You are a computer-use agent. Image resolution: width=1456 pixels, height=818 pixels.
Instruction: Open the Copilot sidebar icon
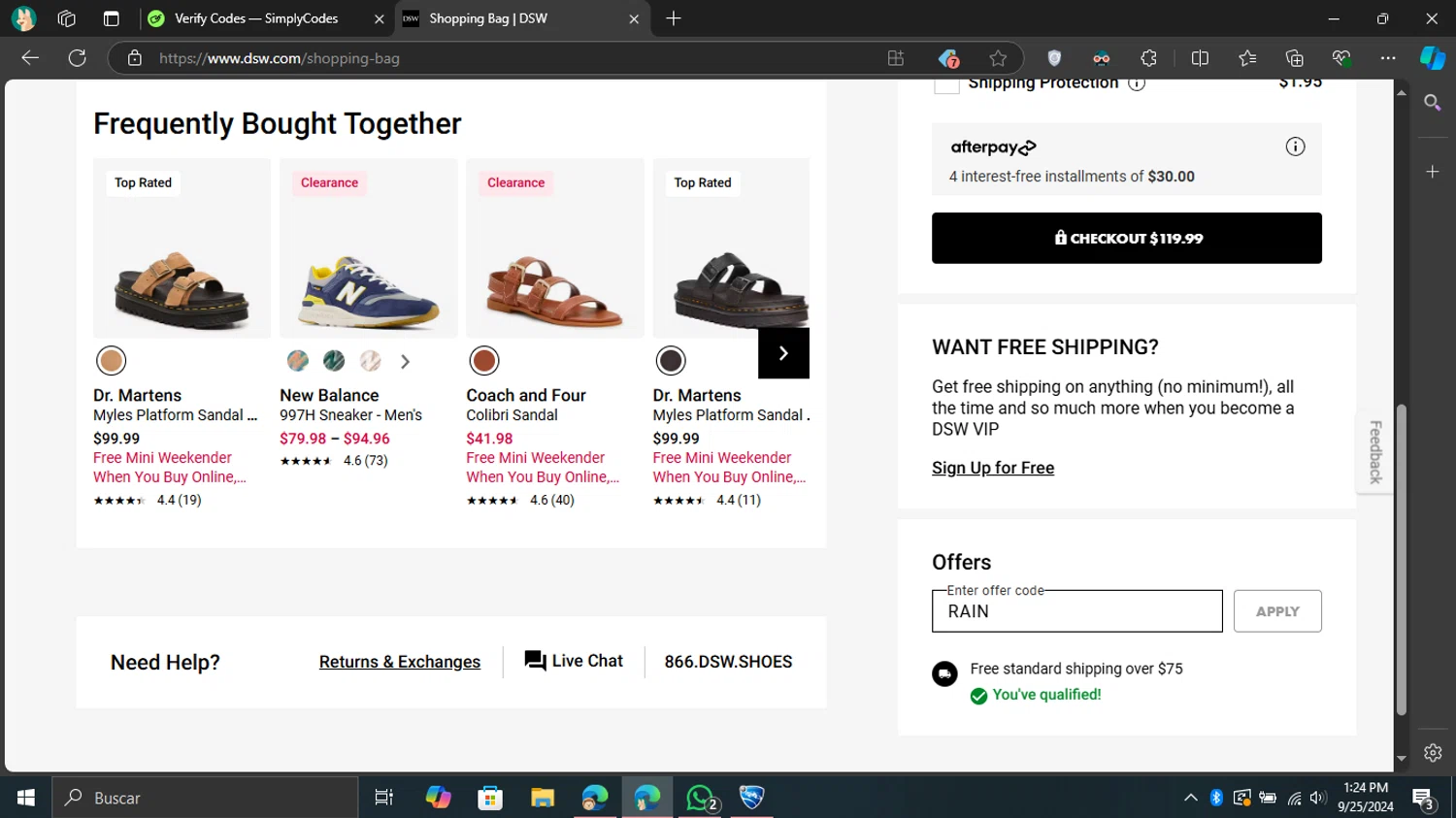pos(1433,58)
